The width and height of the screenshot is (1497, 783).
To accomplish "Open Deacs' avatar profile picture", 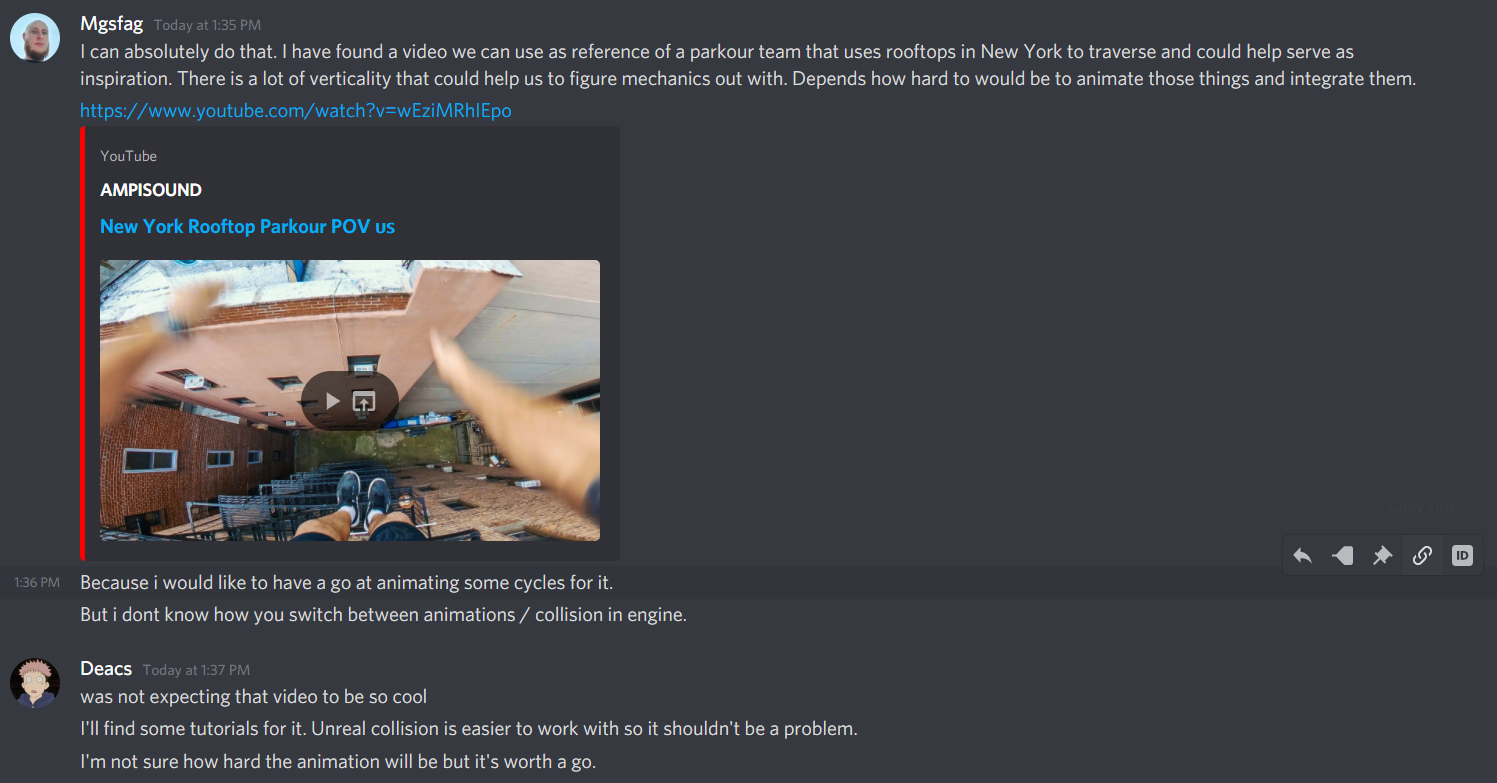I will 35,684.
